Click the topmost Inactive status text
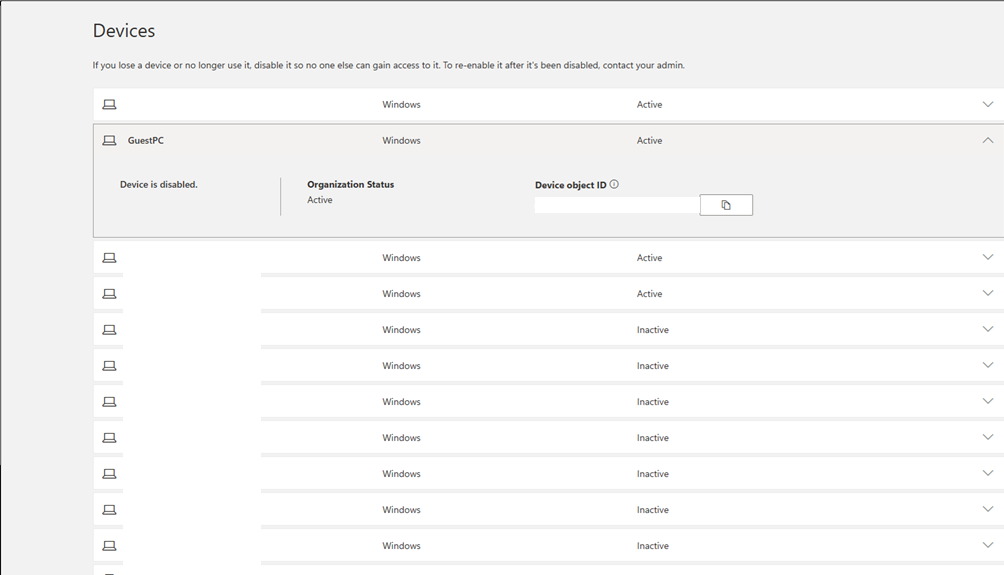This screenshot has width=1004, height=575. point(652,330)
